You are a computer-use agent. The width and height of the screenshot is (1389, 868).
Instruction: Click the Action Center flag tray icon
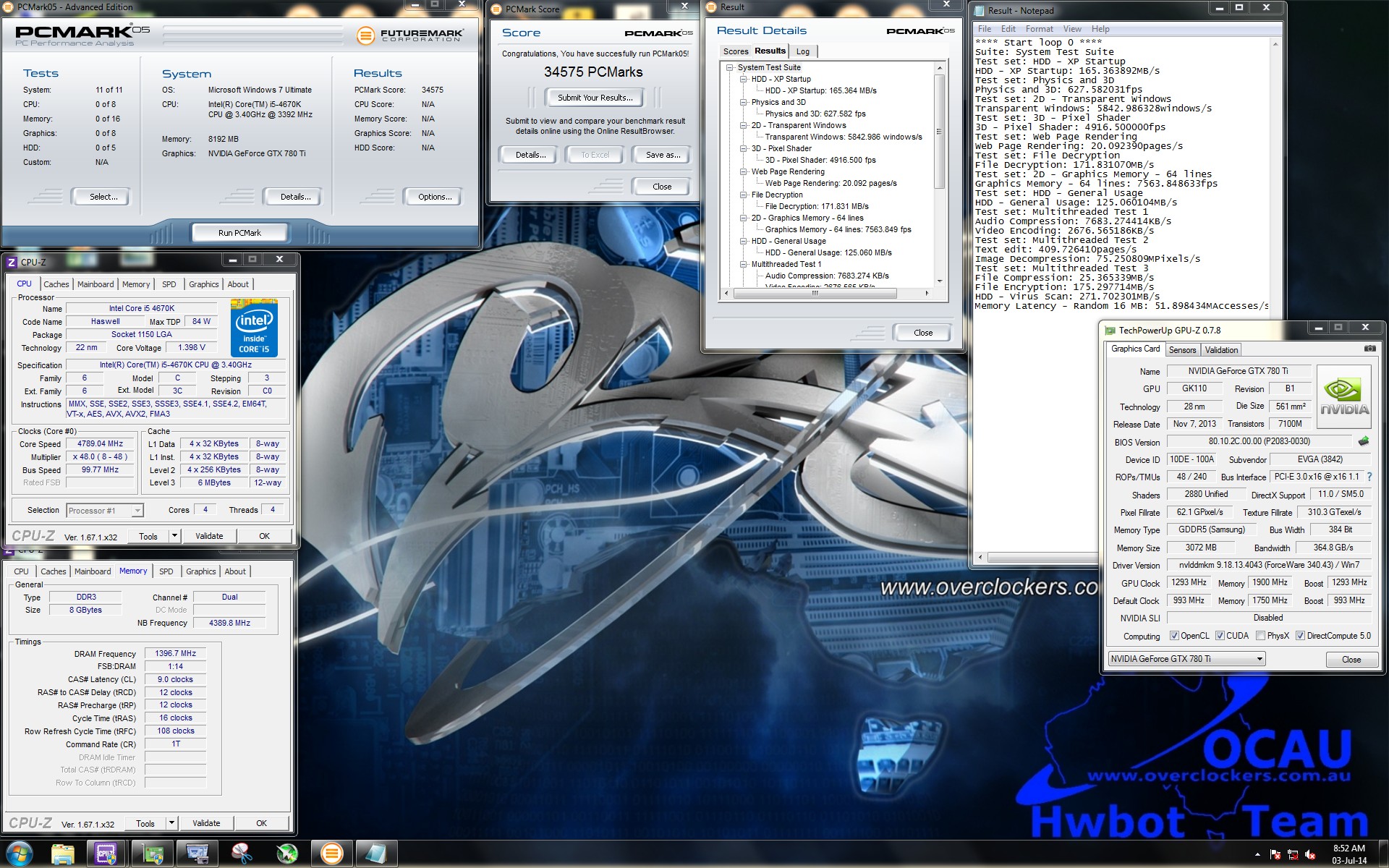pyautogui.click(x=1275, y=854)
